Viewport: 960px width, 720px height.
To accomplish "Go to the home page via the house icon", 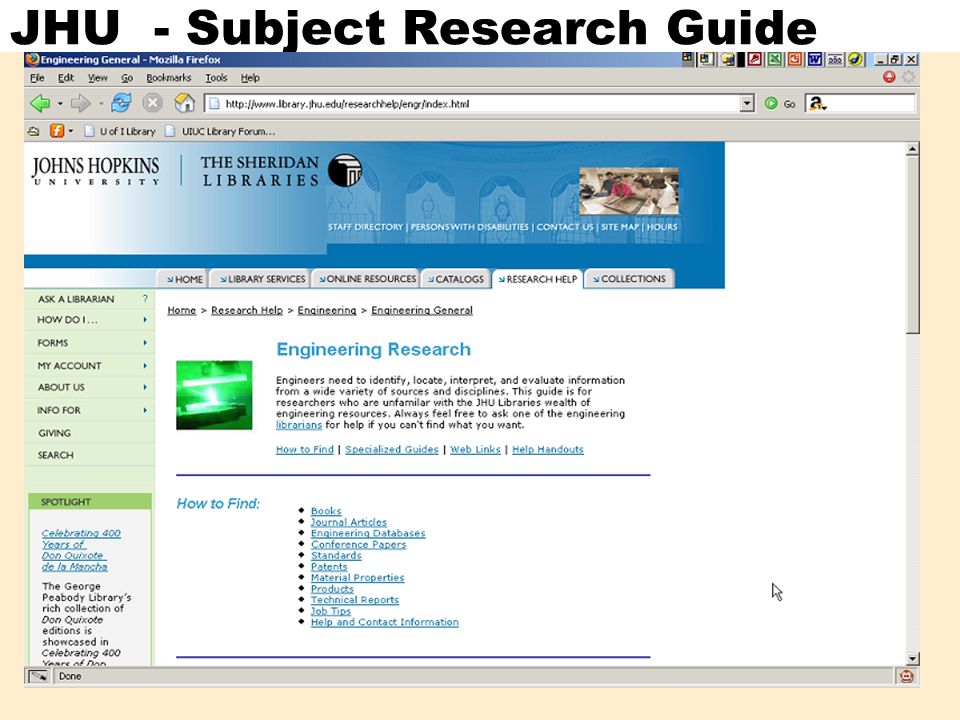I will pos(184,103).
